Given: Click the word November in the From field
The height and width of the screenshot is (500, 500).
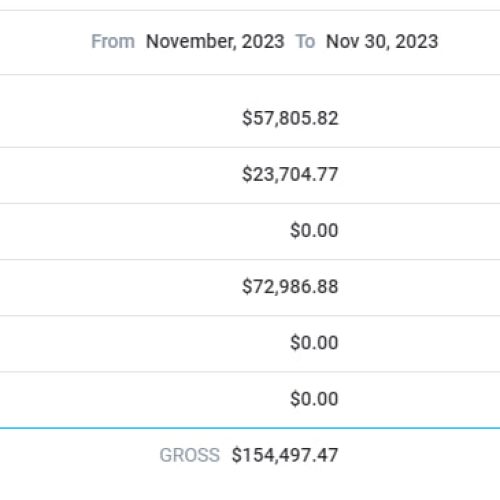Looking at the screenshot, I should point(190,42).
